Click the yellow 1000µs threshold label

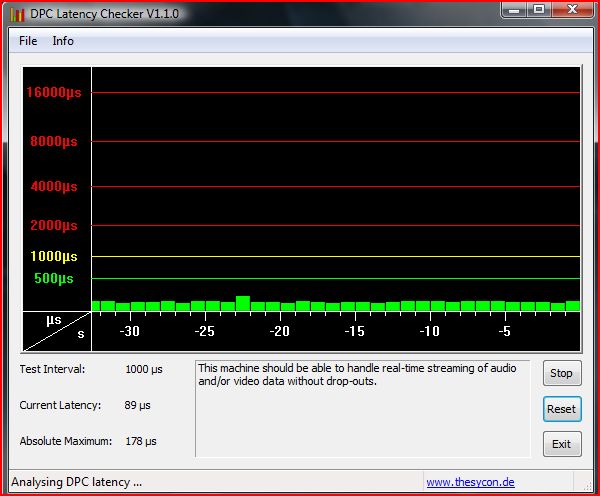[x=53, y=256]
